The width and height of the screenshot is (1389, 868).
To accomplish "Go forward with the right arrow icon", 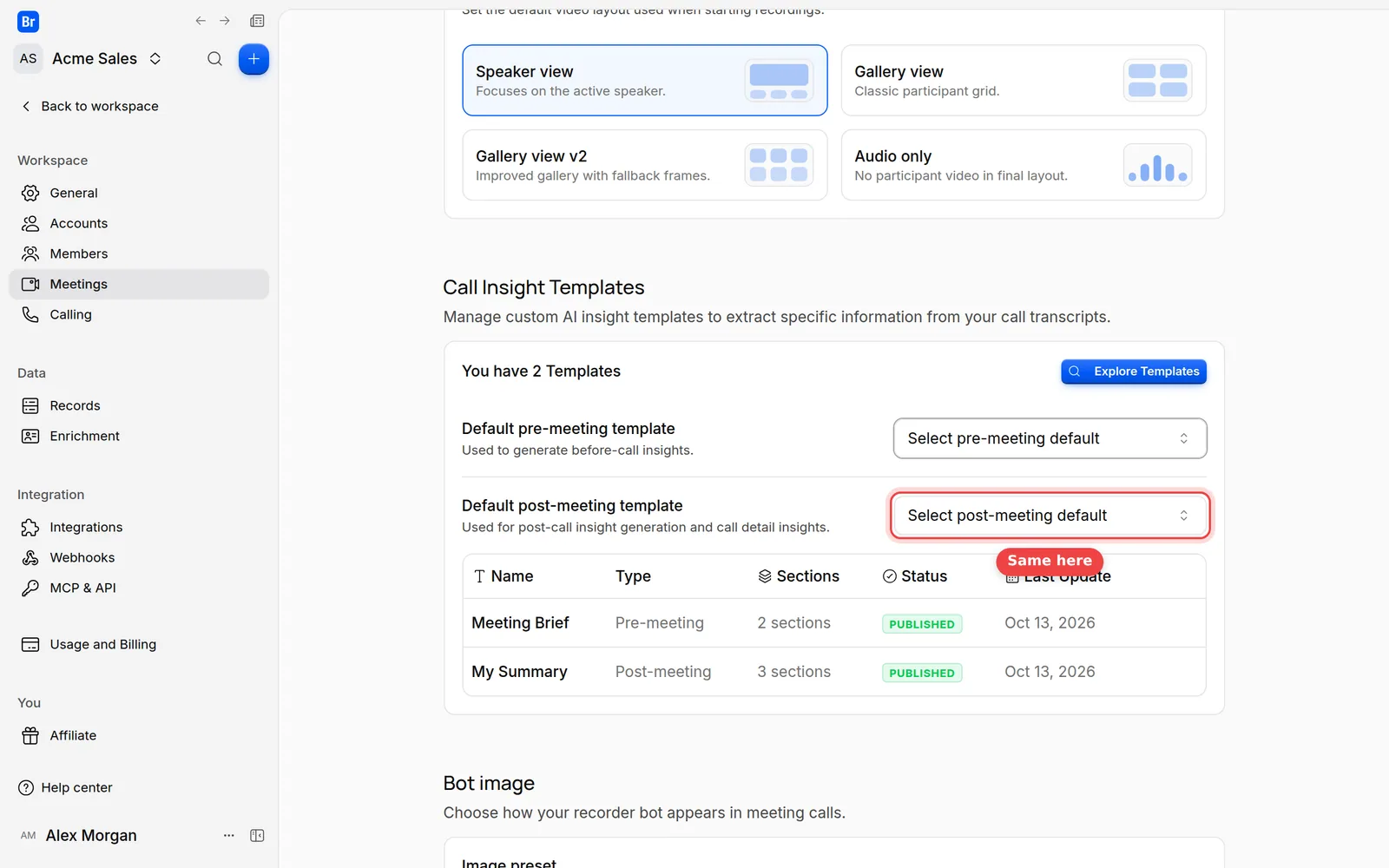I will [x=225, y=21].
